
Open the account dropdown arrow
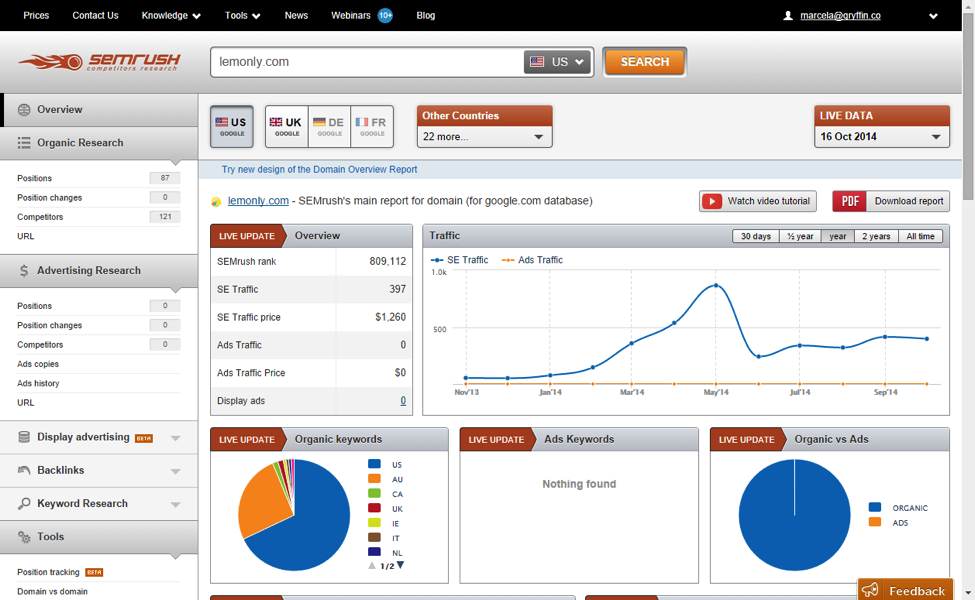[x=933, y=16]
